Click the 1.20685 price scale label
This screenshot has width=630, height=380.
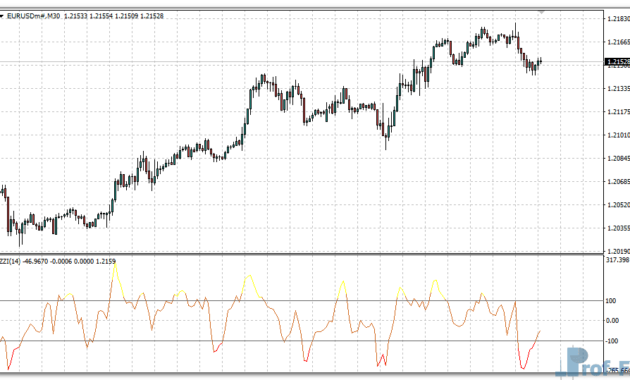click(x=618, y=182)
